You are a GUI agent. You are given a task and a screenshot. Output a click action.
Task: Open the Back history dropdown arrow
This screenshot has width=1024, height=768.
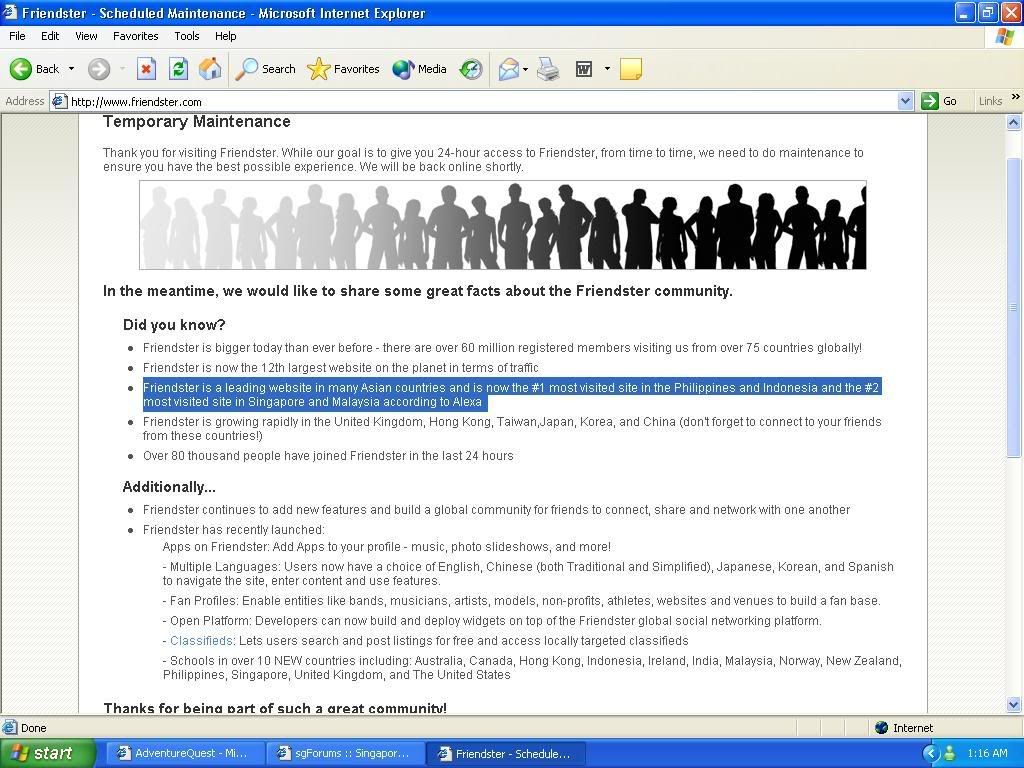pos(71,69)
